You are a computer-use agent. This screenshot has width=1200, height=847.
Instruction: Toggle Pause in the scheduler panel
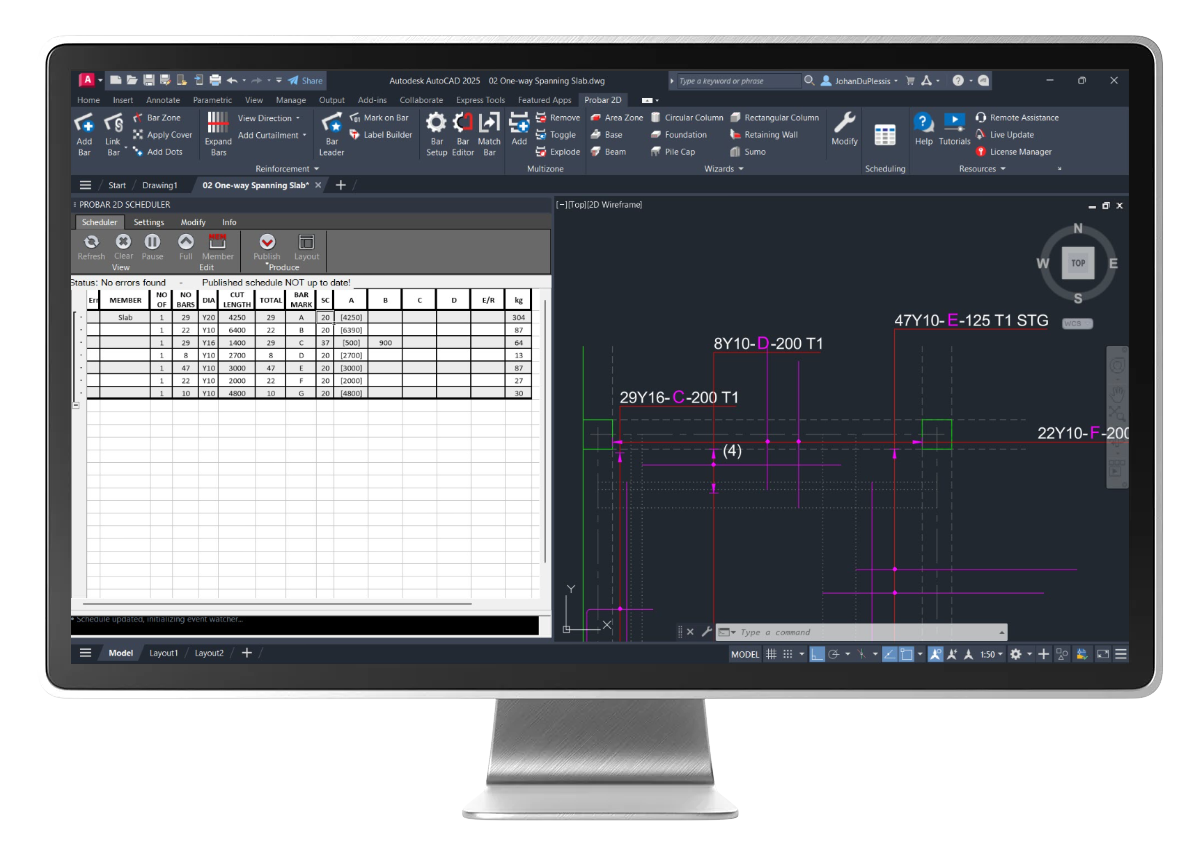[x=152, y=247]
